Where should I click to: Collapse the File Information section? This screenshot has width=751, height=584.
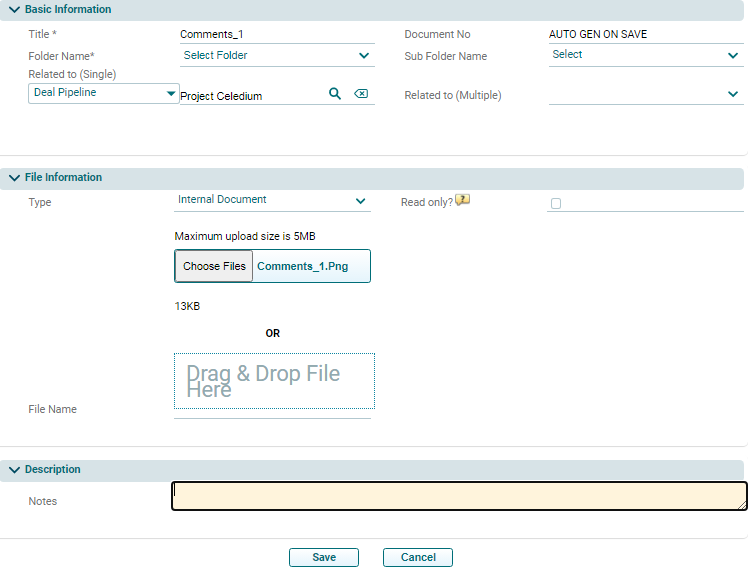pos(14,178)
